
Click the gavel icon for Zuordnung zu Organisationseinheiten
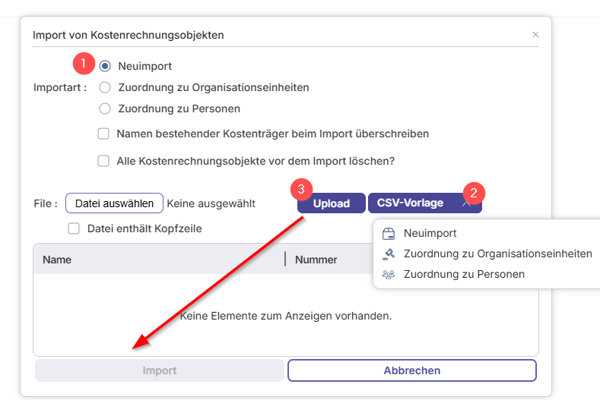(389, 253)
